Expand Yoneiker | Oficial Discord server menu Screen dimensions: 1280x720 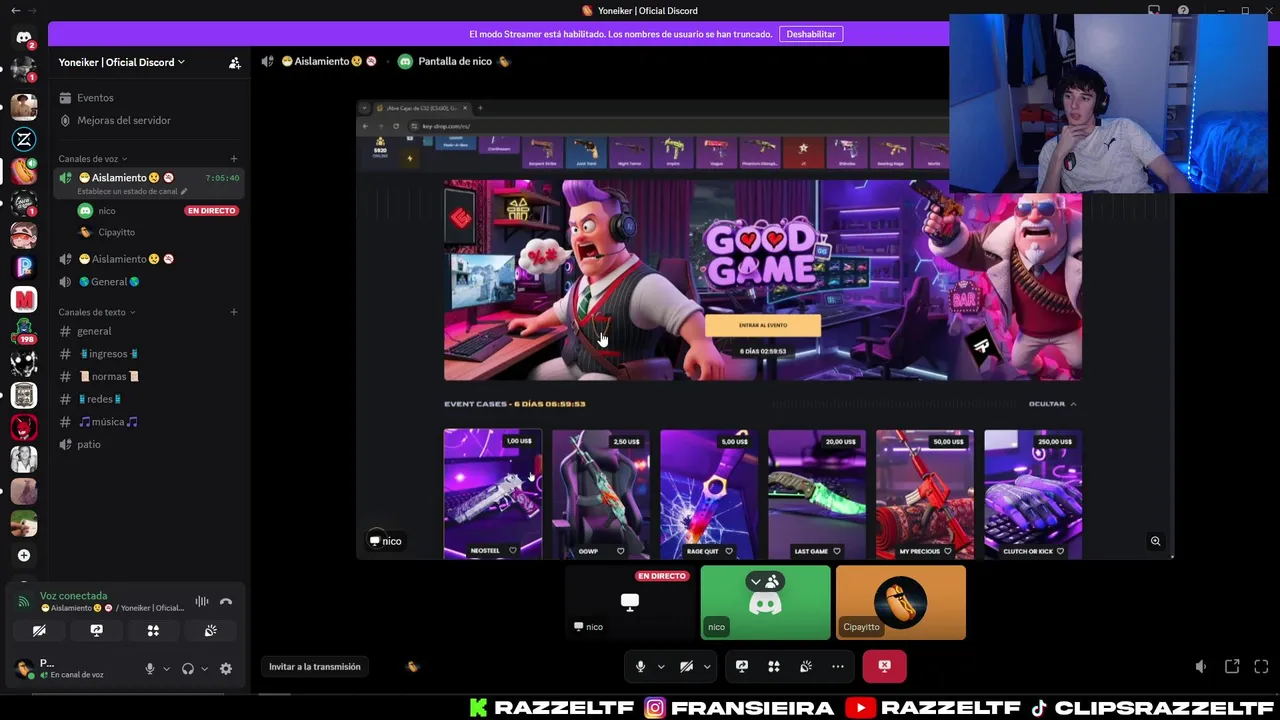pos(122,62)
